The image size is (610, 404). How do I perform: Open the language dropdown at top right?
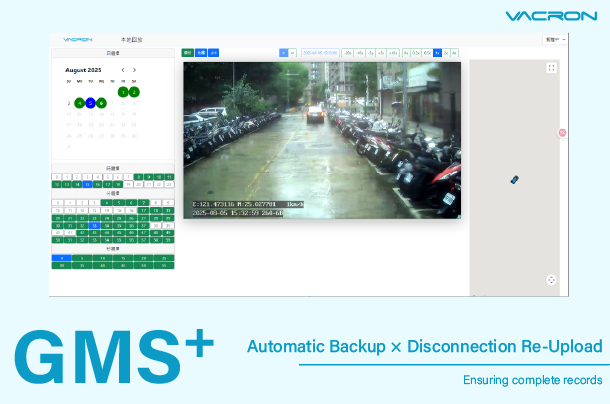(x=555, y=40)
